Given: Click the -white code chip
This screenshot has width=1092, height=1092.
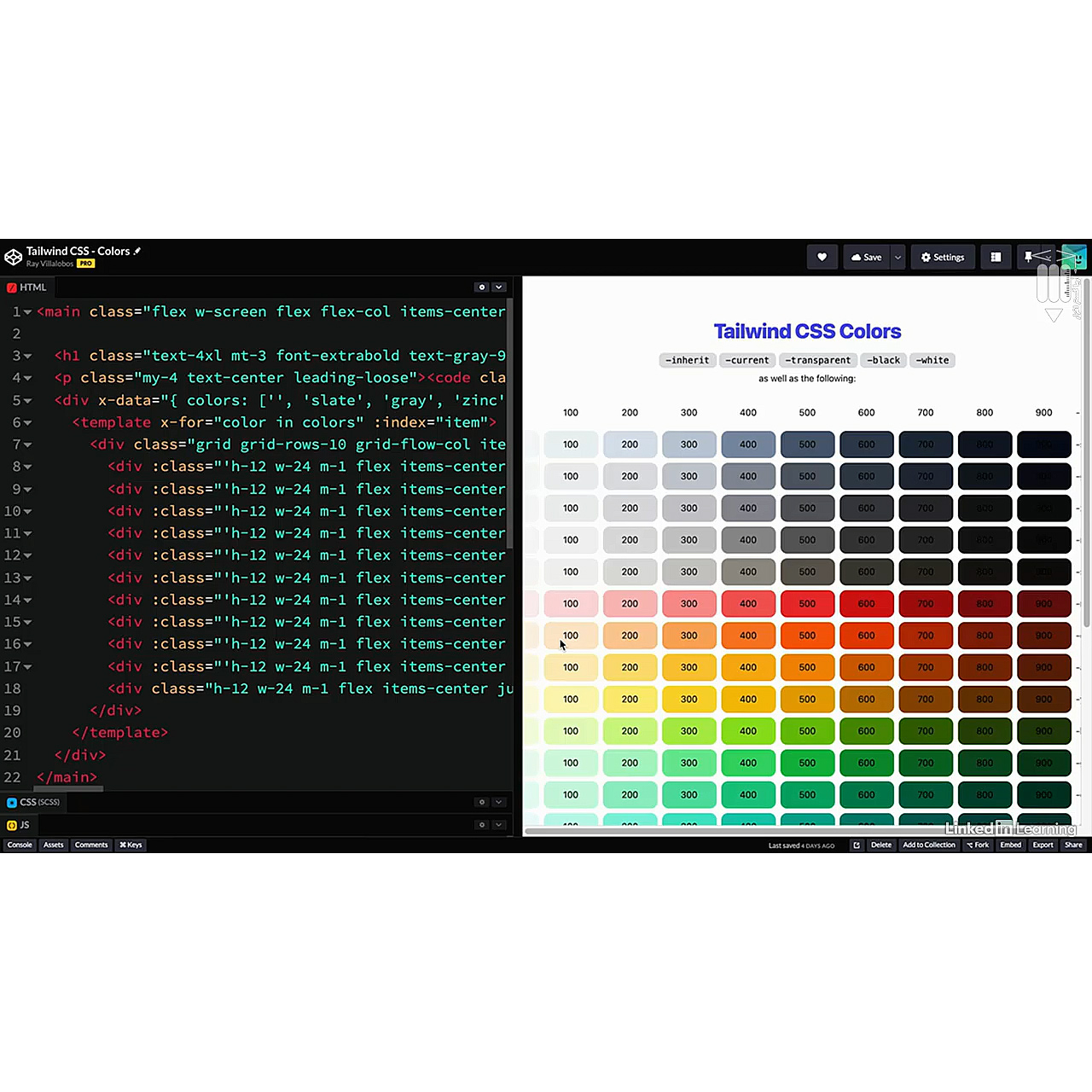Looking at the screenshot, I should 932,360.
